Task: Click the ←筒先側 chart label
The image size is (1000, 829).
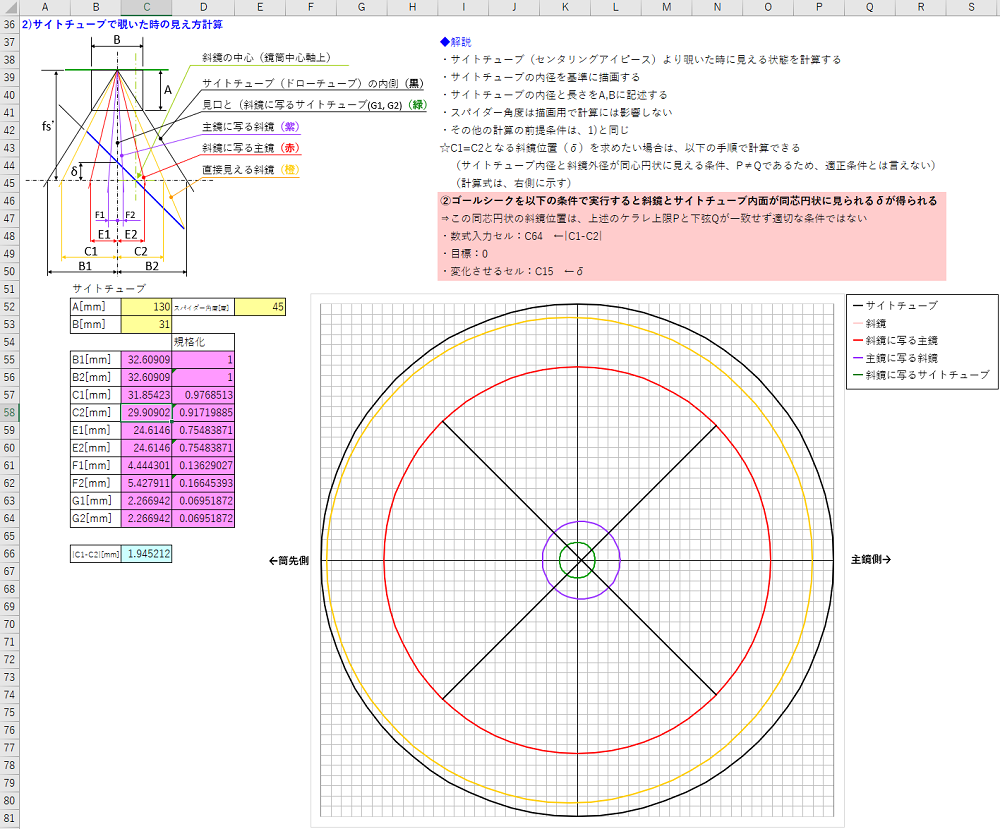Action: 289,561
